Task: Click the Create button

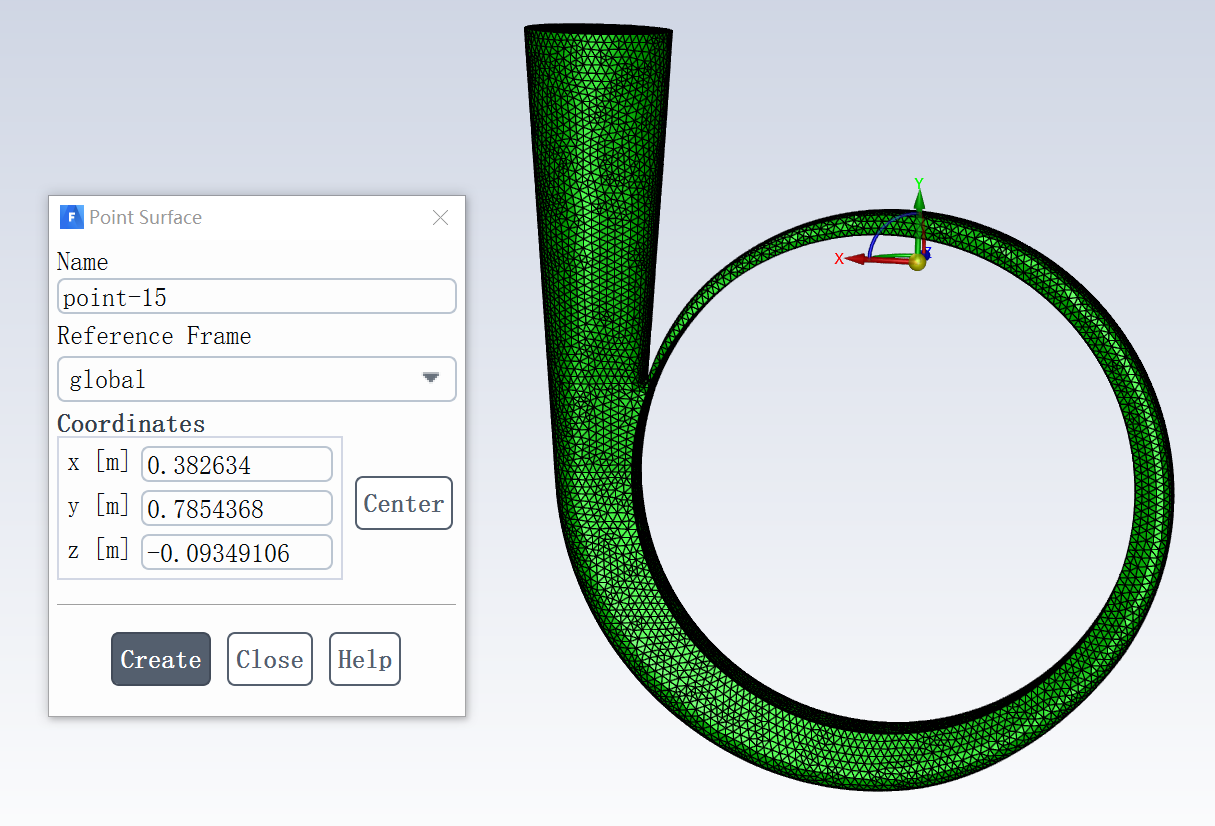Action: pyautogui.click(x=161, y=659)
